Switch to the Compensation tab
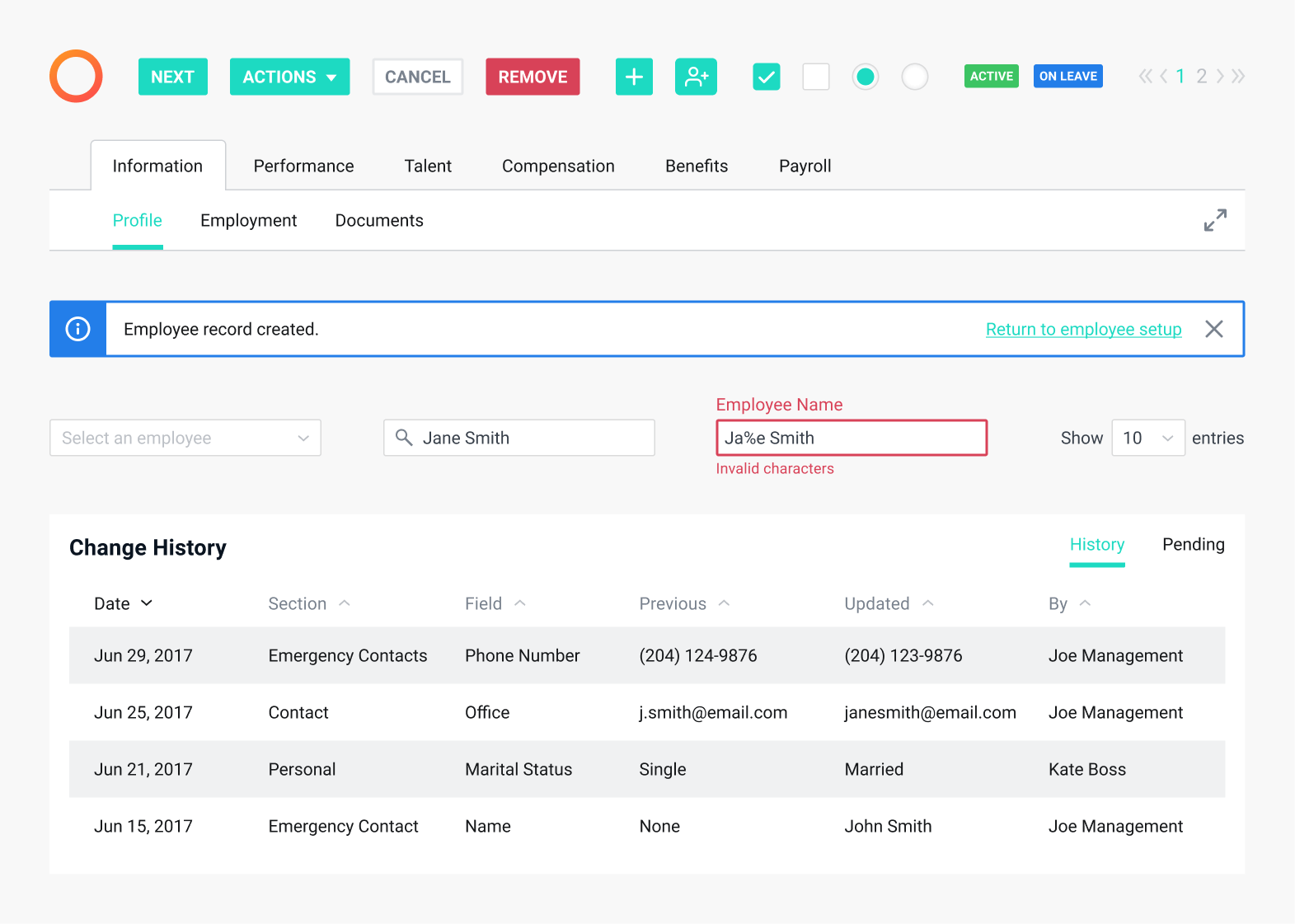The width and height of the screenshot is (1295, 924). pos(558,167)
